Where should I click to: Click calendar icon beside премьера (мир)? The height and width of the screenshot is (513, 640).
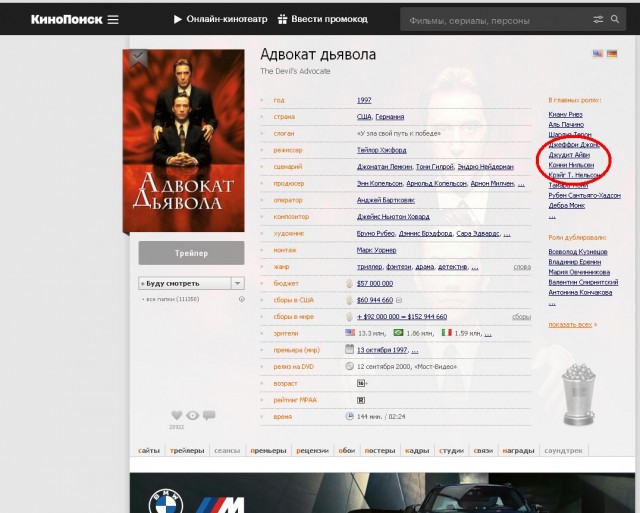pyautogui.click(x=349, y=349)
